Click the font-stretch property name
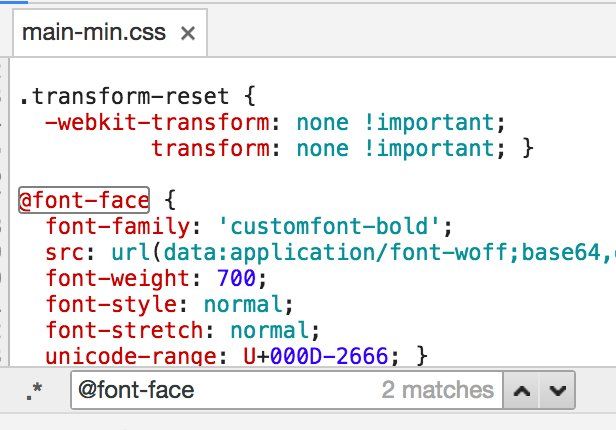Viewport: 616px width, 430px height. pyautogui.click(x=125, y=330)
